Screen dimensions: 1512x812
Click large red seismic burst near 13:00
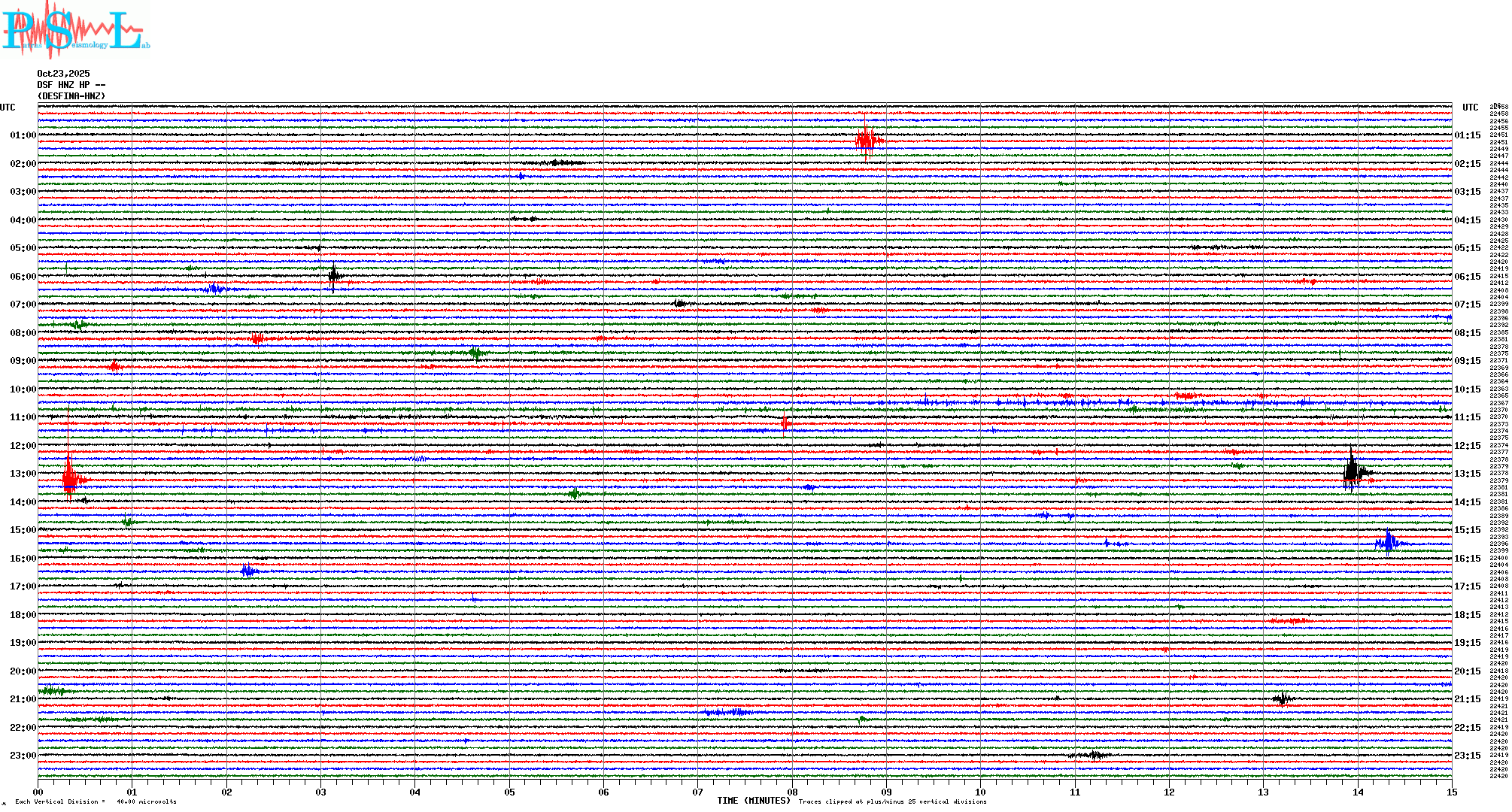coord(70,478)
